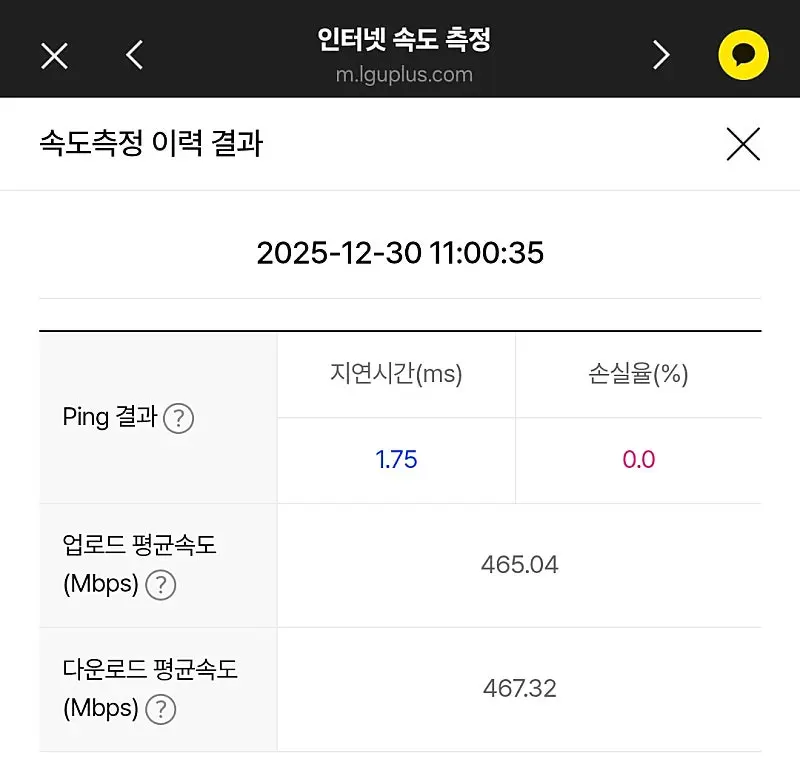The width and height of the screenshot is (800, 782).
Task: Select the 속도측정 이력 결과 heading
Action: click(x=151, y=144)
